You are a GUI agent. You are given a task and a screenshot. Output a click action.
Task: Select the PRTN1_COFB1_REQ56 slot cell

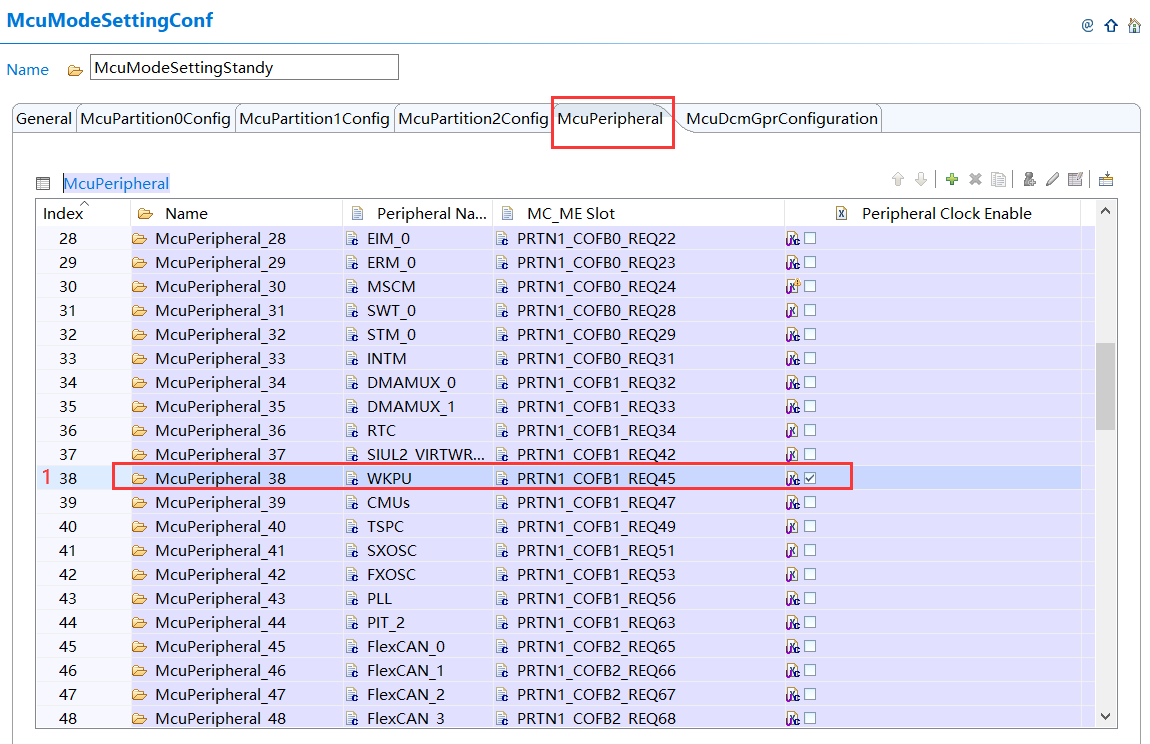tap(596, 599)
